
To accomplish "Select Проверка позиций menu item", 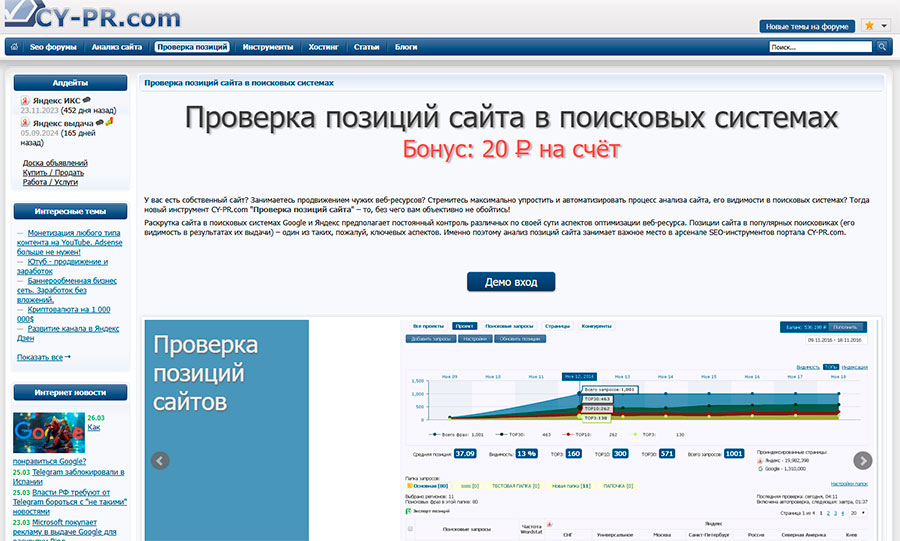I will (192, 47).
